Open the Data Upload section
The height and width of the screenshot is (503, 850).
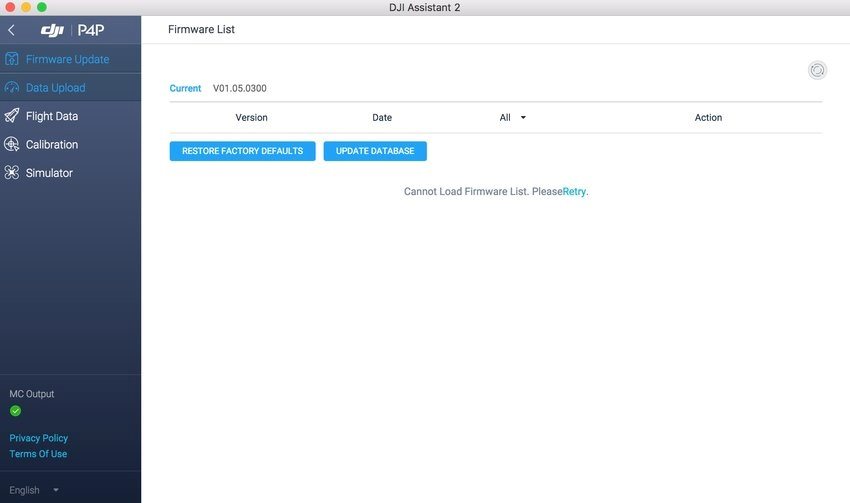click(x=70, y=87)
